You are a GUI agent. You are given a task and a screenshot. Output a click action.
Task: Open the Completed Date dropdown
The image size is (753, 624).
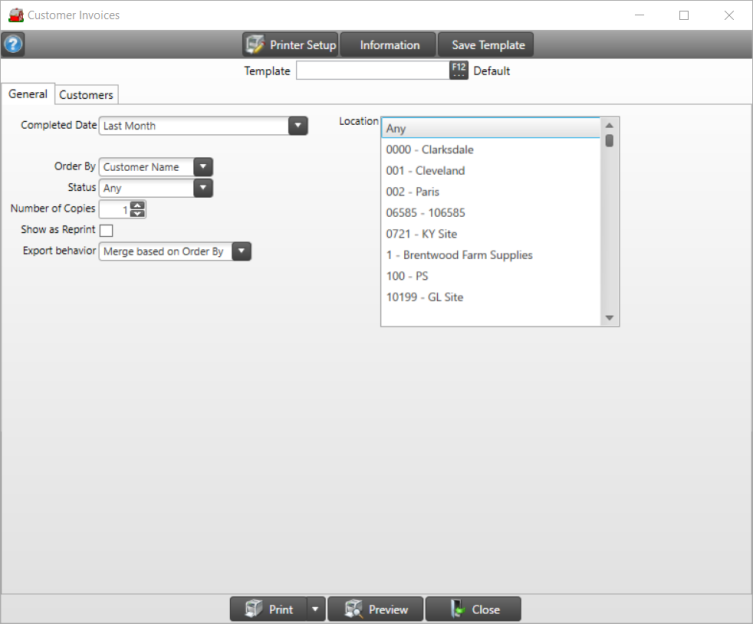(x=297, y=126)
